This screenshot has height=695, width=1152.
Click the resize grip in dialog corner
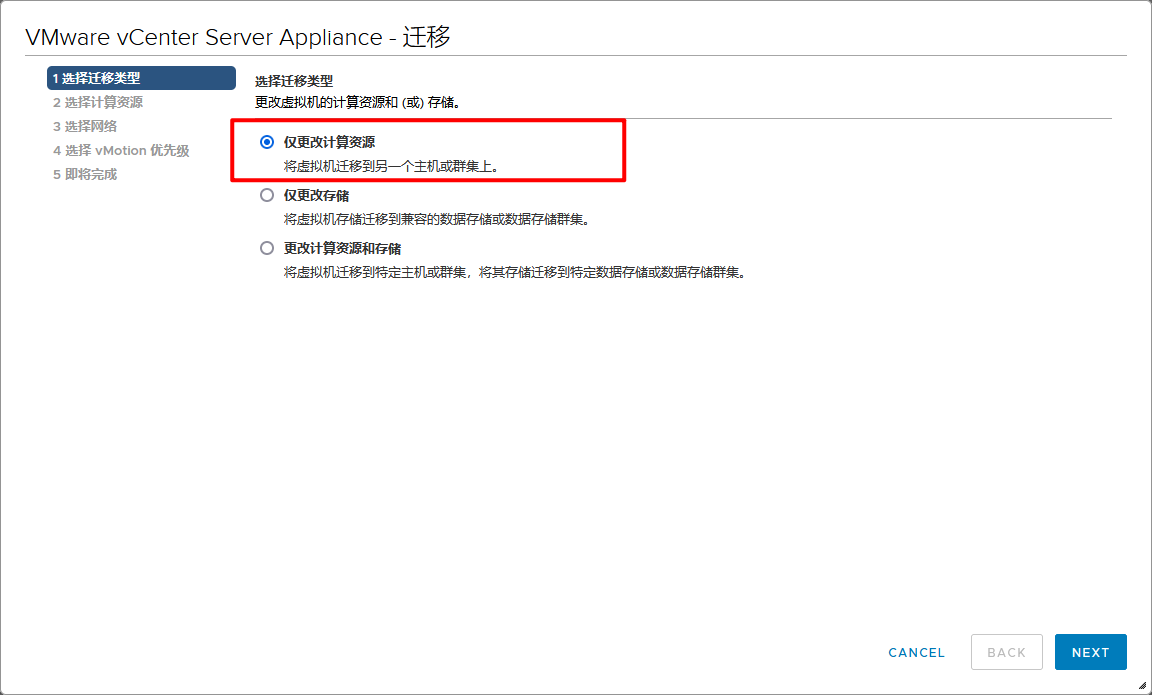pos(1142,685)
